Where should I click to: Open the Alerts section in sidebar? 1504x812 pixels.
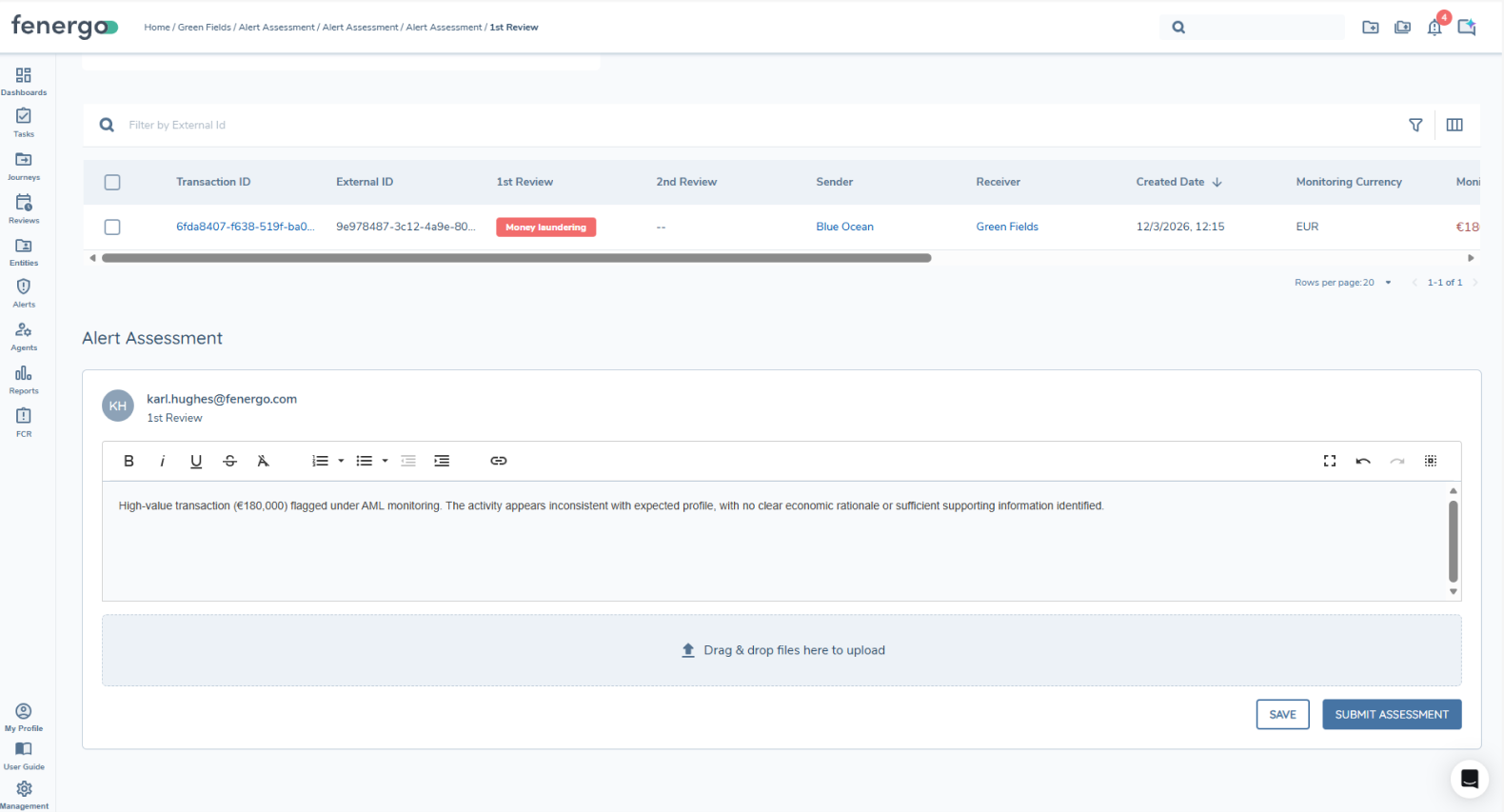tap(24, 291)
